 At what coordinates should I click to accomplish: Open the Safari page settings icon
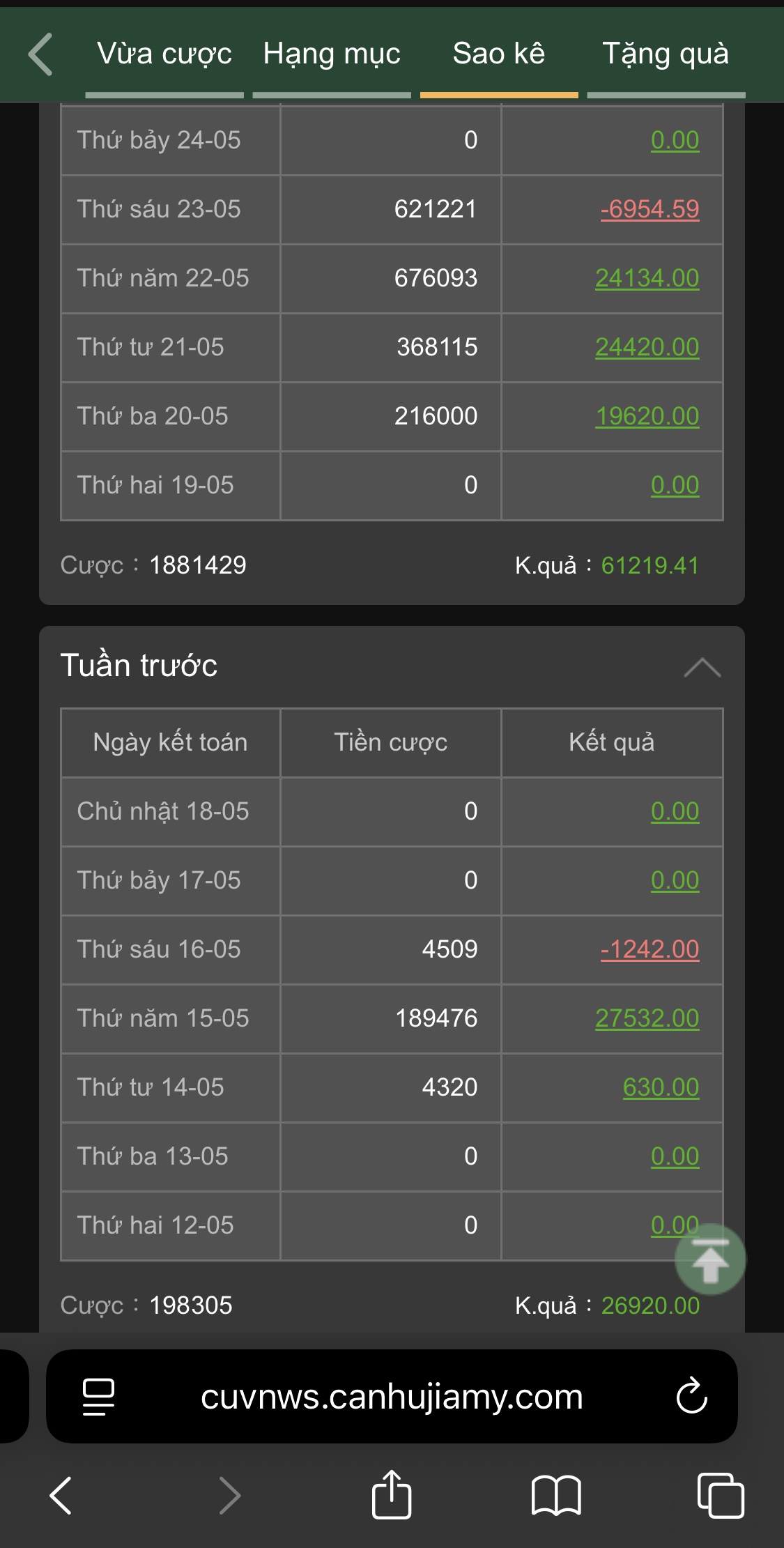point(98,1397)
